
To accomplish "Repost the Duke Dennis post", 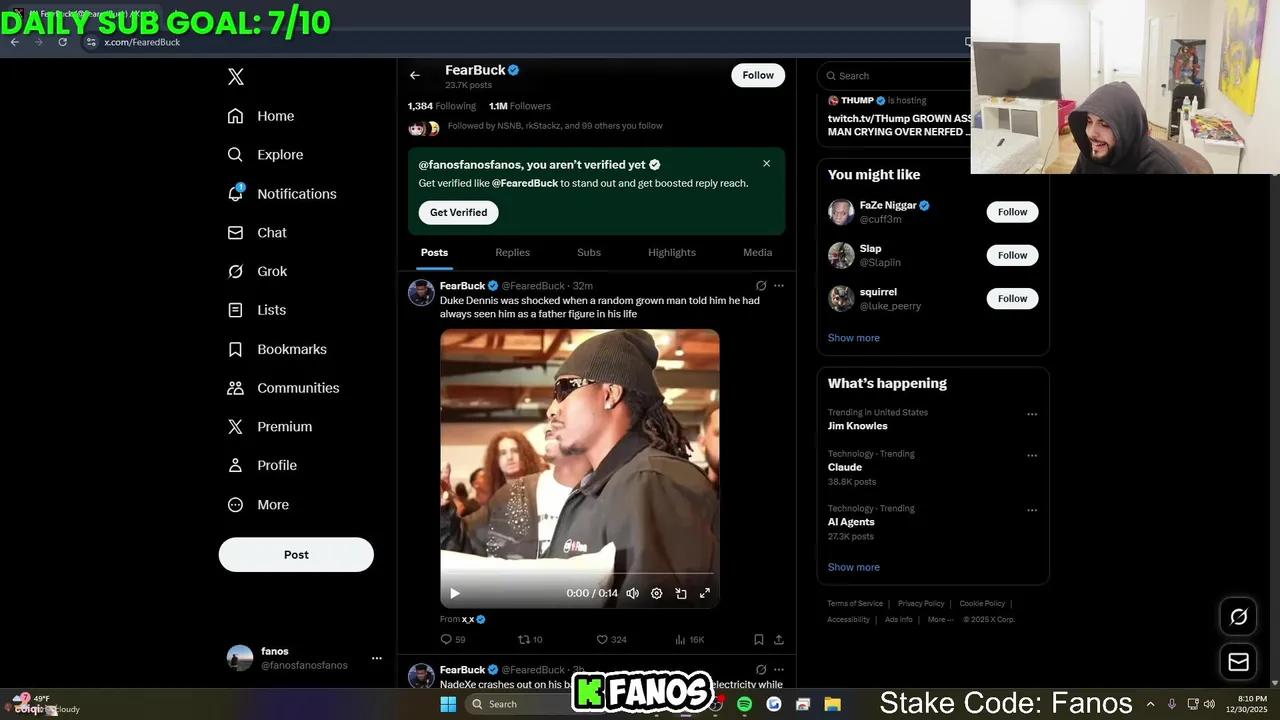I will click(x=530, y=640).
